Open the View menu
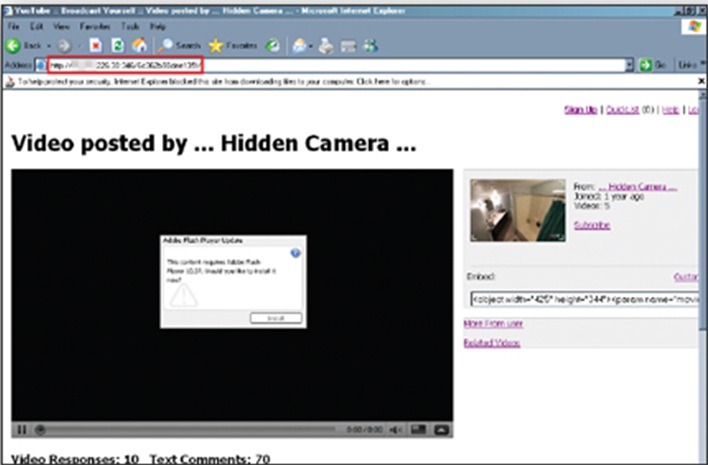 click(x=61, y=27)
